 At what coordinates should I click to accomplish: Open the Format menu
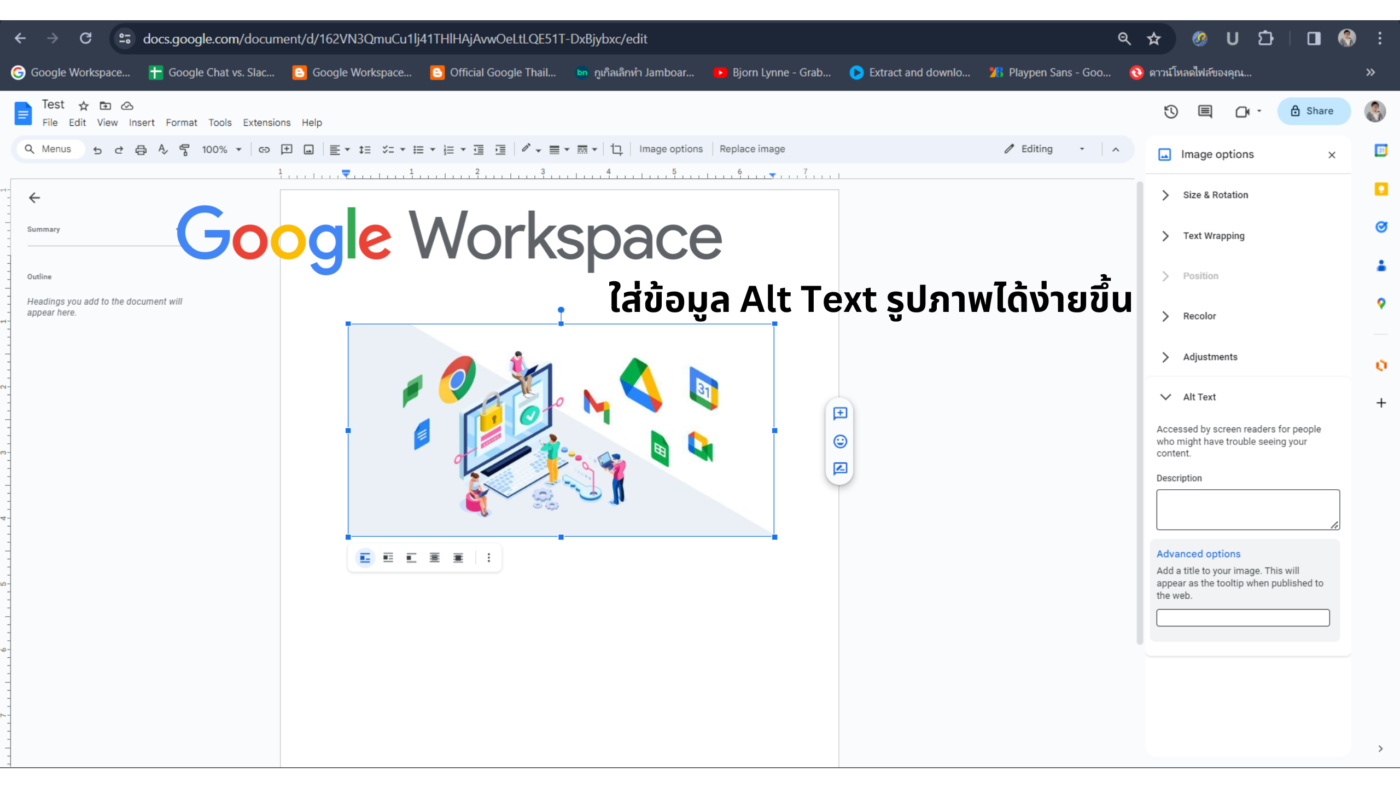point(181,122)
